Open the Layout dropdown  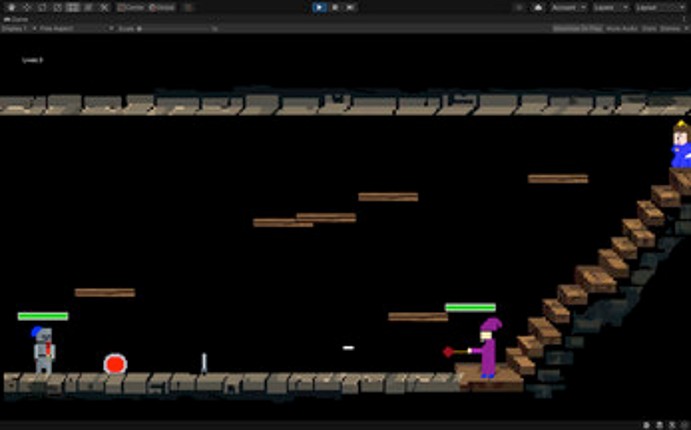pyautogui.click(x=659, y=7)
